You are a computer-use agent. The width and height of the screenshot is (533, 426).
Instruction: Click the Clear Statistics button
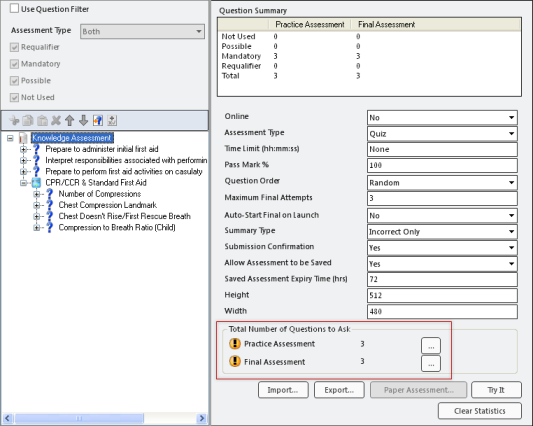click(480, 411)
